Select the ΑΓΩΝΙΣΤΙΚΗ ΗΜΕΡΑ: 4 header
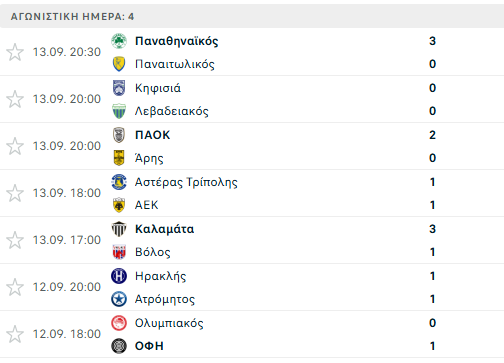Image resolution: width=504 pixels, height=363 pixels. [x=252, y=16]
